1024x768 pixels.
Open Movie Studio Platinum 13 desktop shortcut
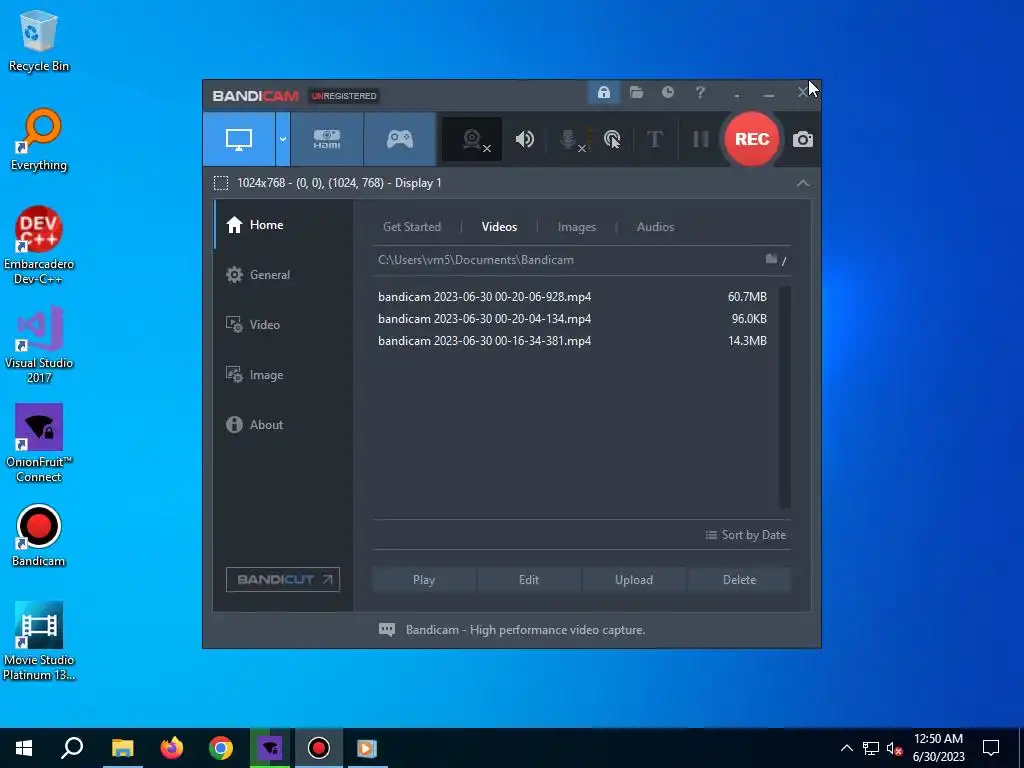click(x=39, y=641)
